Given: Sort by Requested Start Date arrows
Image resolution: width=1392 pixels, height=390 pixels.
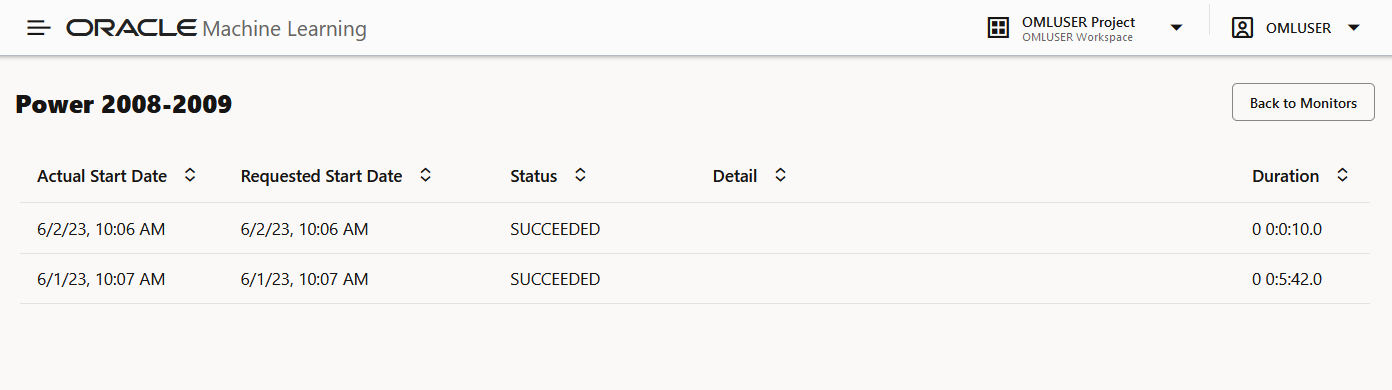Looking at the screenshot, I should point(425,175).
